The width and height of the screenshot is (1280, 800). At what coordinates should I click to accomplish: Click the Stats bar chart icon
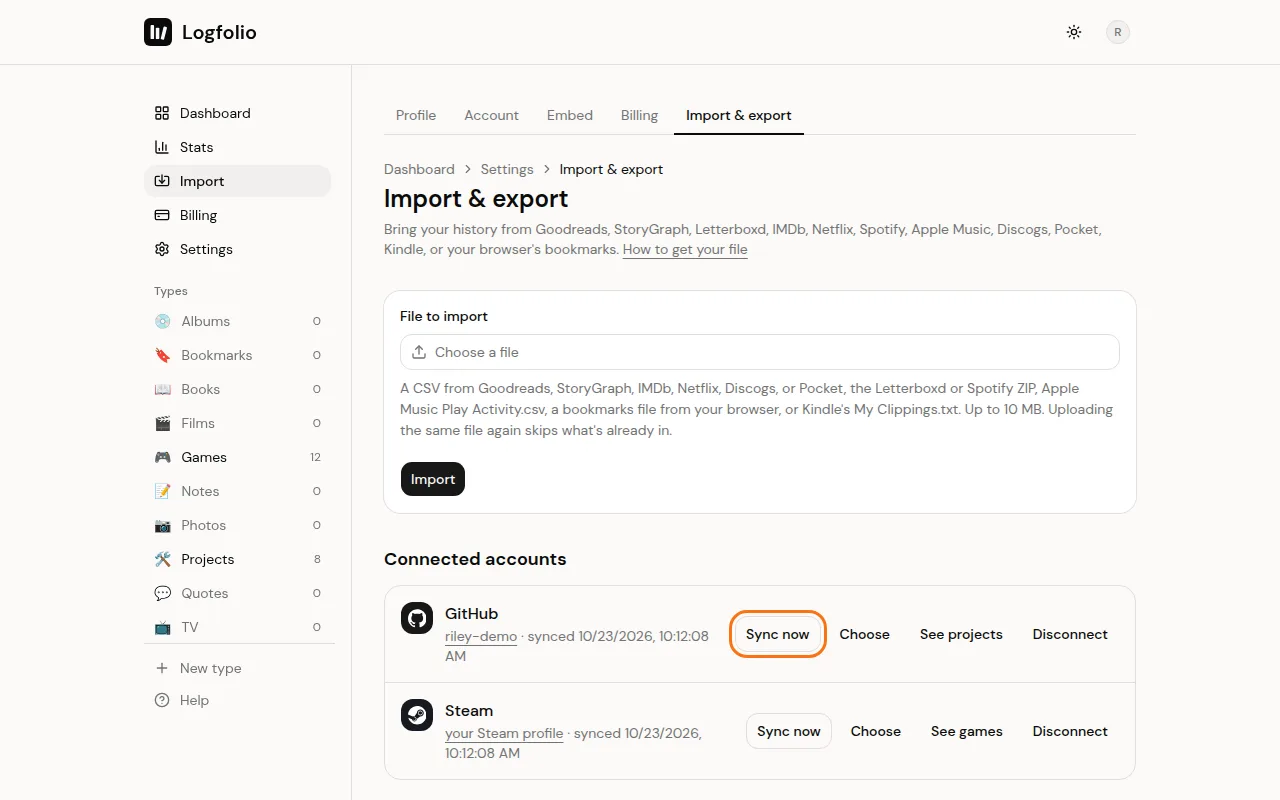(x=162, y=147)
